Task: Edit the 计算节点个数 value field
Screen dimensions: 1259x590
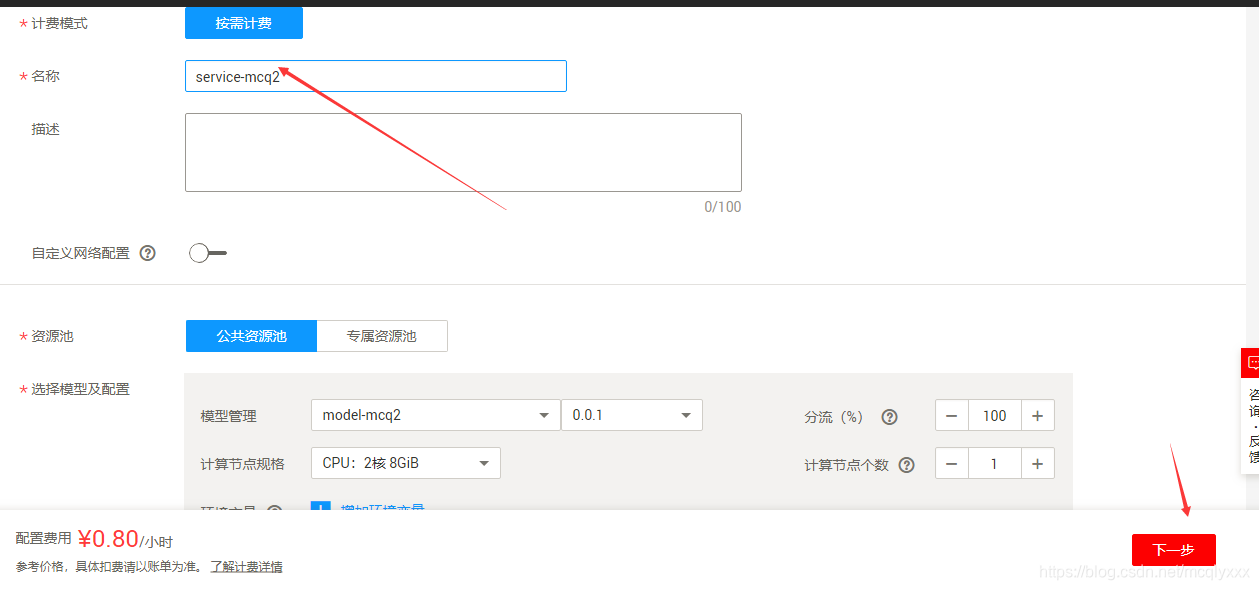Action: [x=995, y=463]
